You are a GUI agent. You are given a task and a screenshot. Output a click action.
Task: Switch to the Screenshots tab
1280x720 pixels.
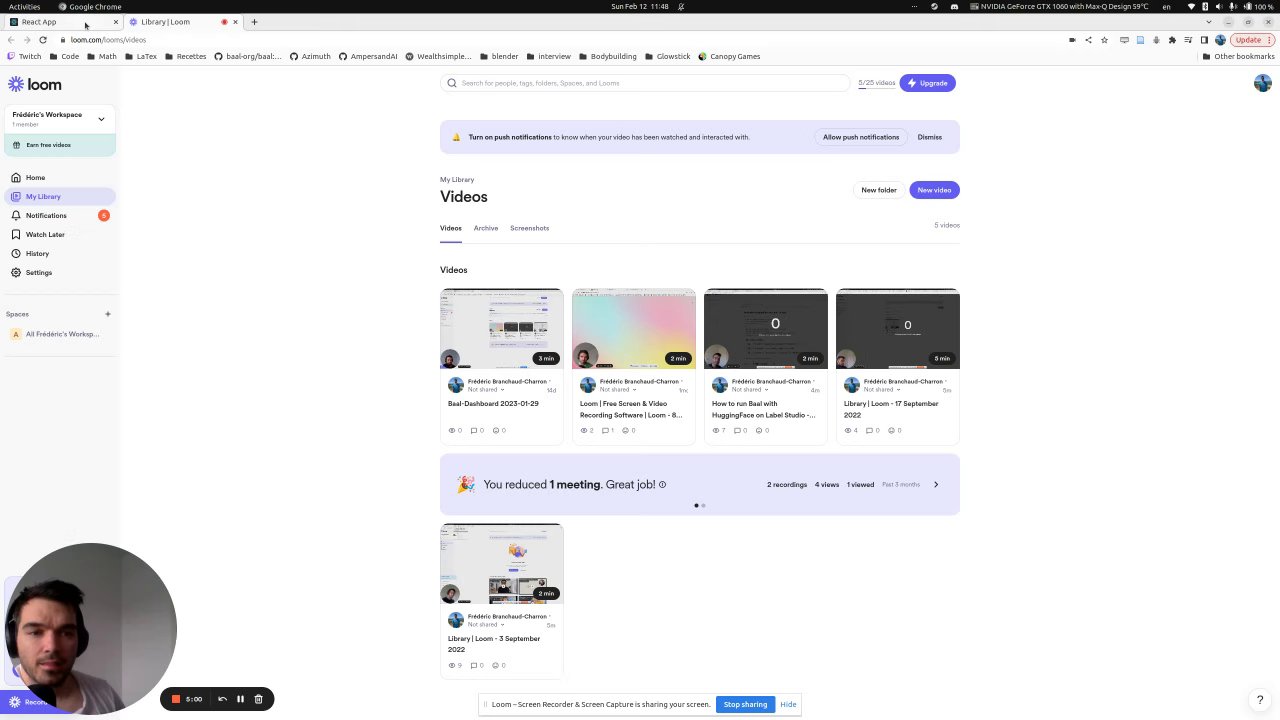point(529,228)
